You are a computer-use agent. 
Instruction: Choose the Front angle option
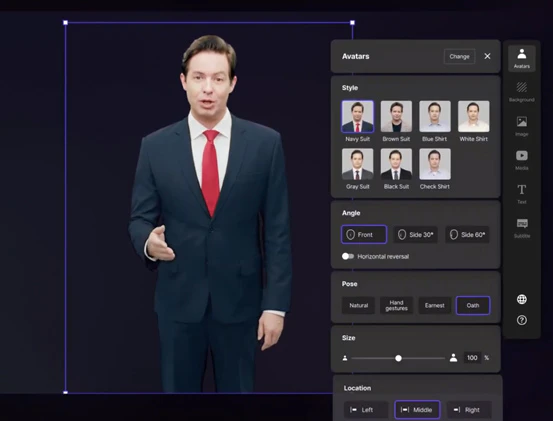364,234
